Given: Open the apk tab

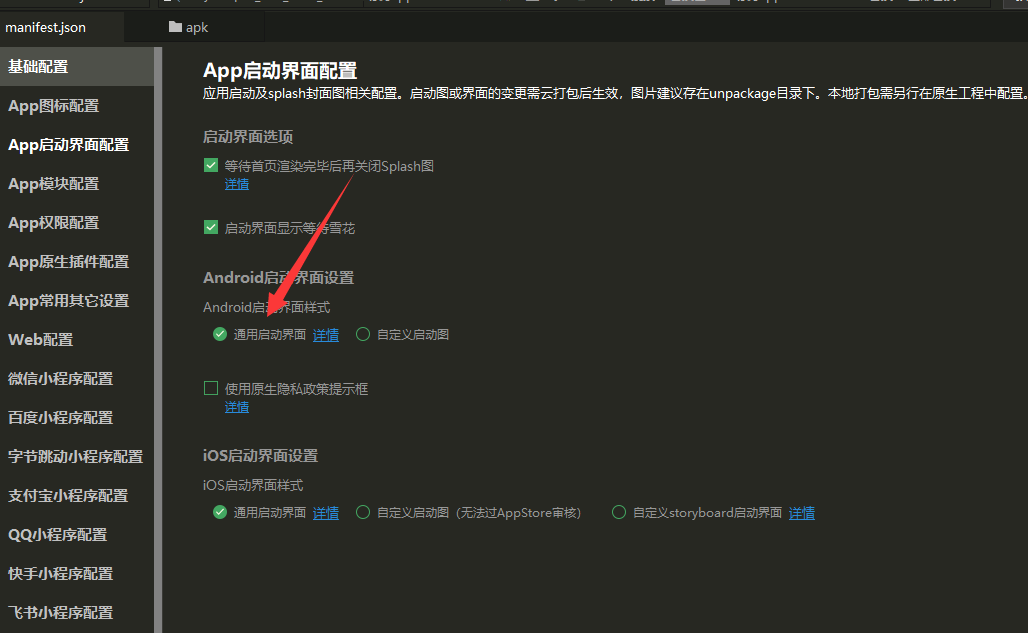Looking at the screenshot, I should (x=197, y=27).
